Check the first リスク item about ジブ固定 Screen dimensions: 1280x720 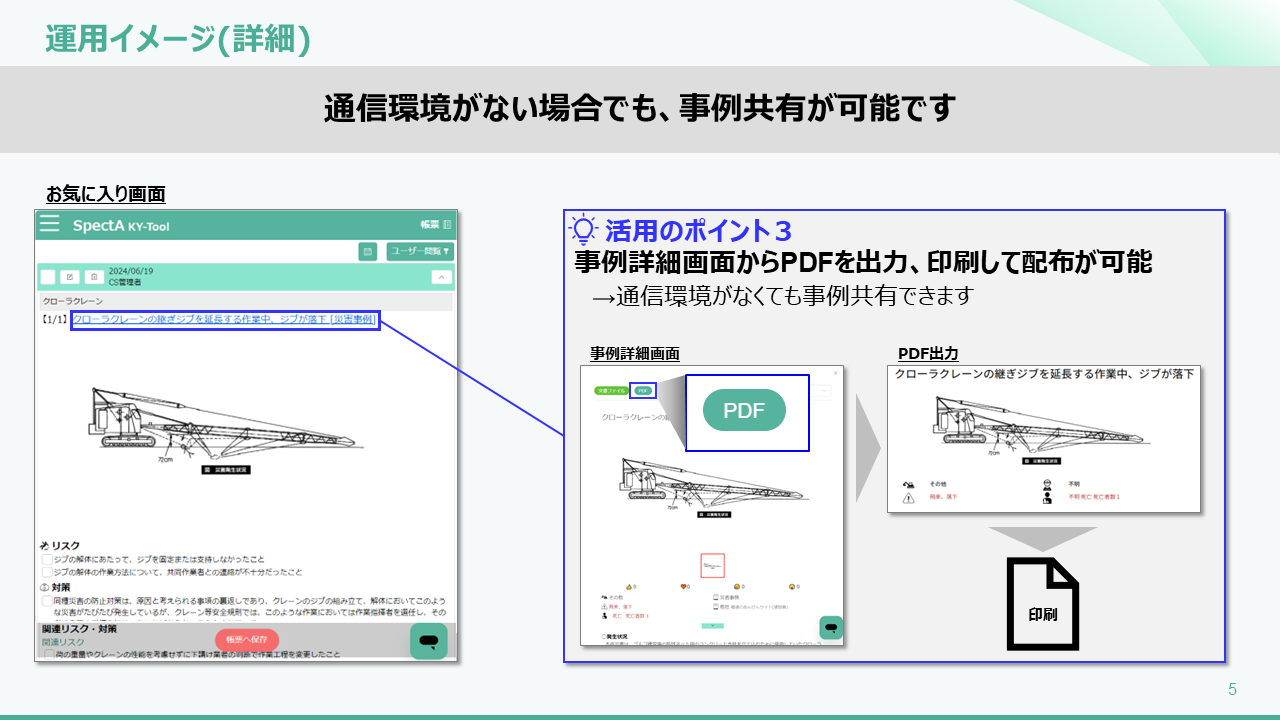[47, 559]
